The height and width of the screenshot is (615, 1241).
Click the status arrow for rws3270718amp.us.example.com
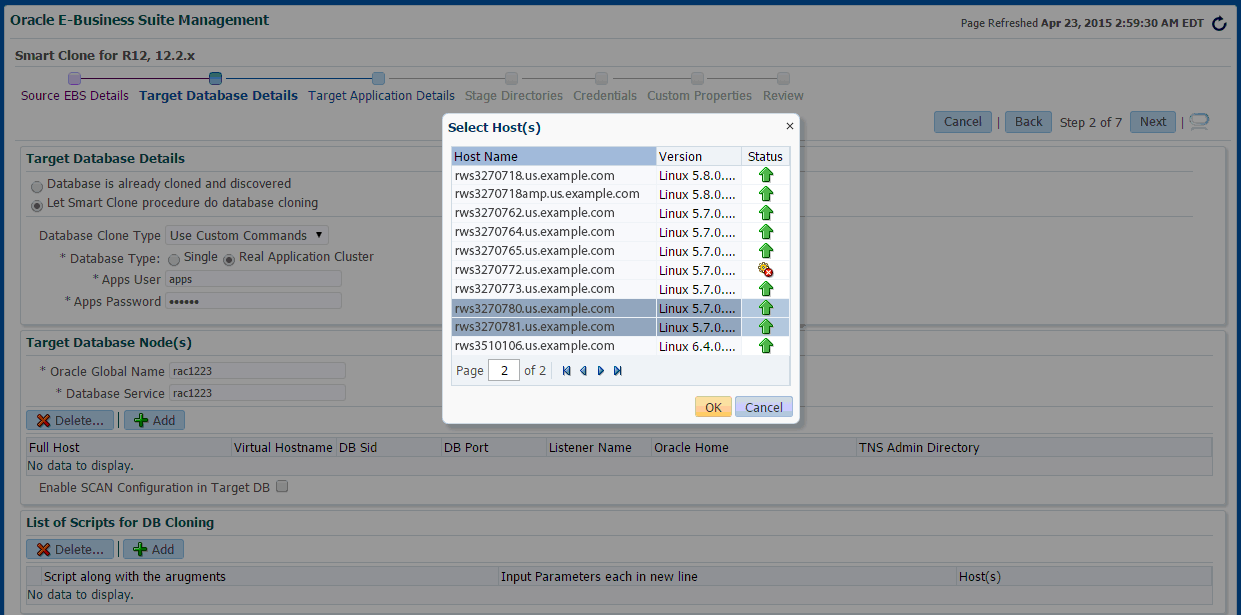[766, 194]
